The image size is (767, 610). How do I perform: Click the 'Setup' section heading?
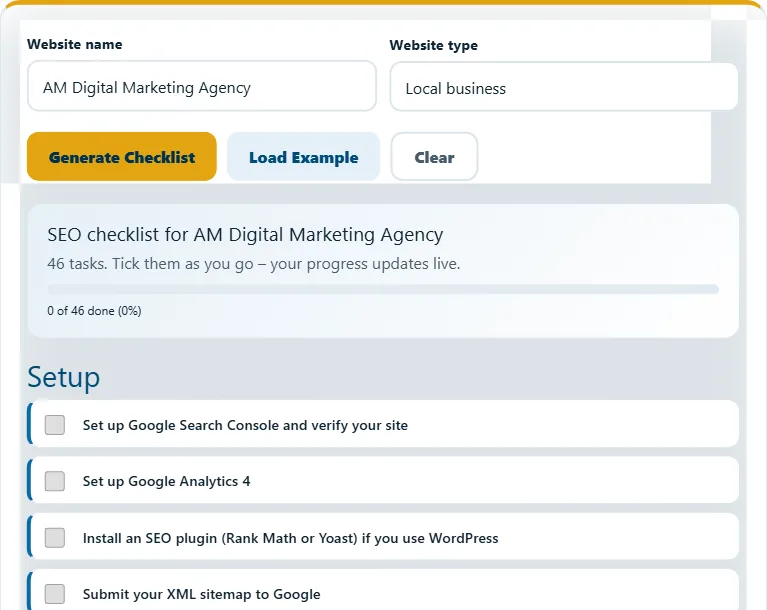[64, 377]
